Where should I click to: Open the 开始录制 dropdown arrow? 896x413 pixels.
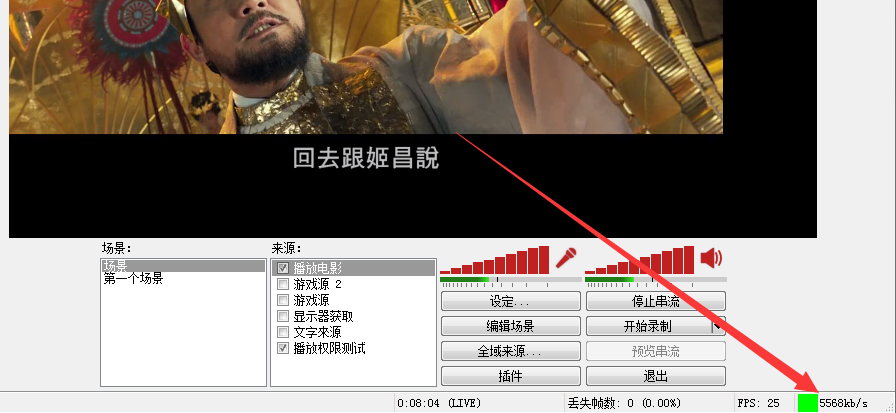pyautogui.click(x=718, y=326)
